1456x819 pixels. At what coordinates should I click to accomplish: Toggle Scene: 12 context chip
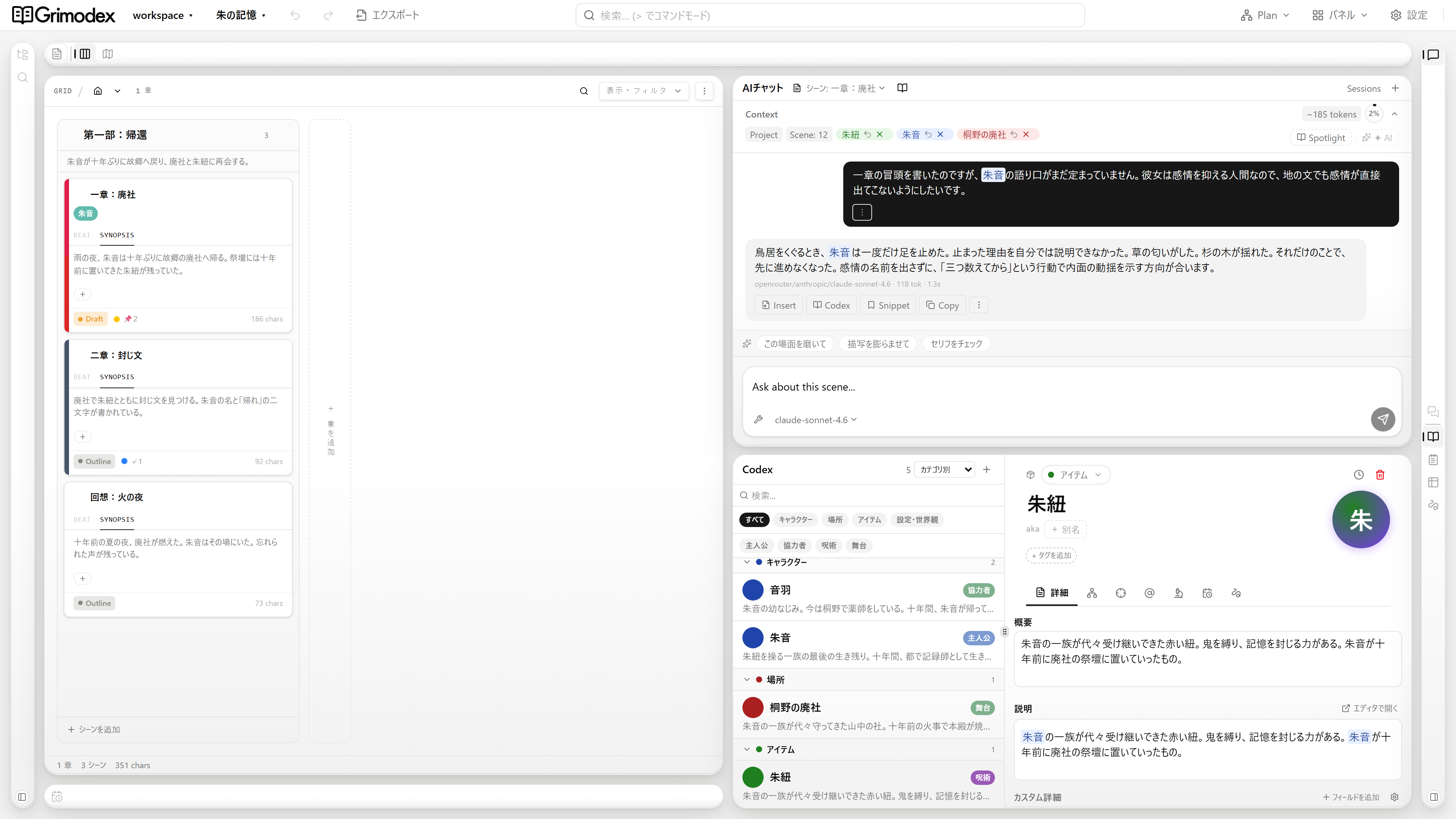(x=808, y=135)
